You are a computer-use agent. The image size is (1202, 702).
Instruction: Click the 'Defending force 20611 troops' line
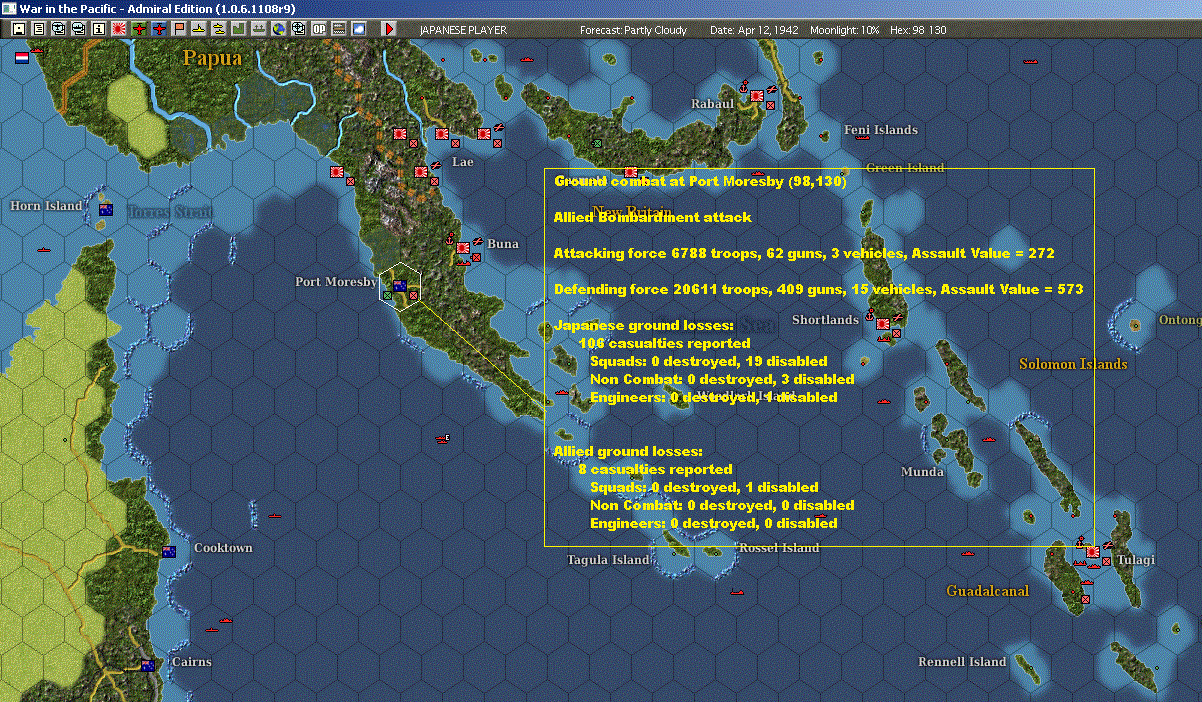point(819,289)
